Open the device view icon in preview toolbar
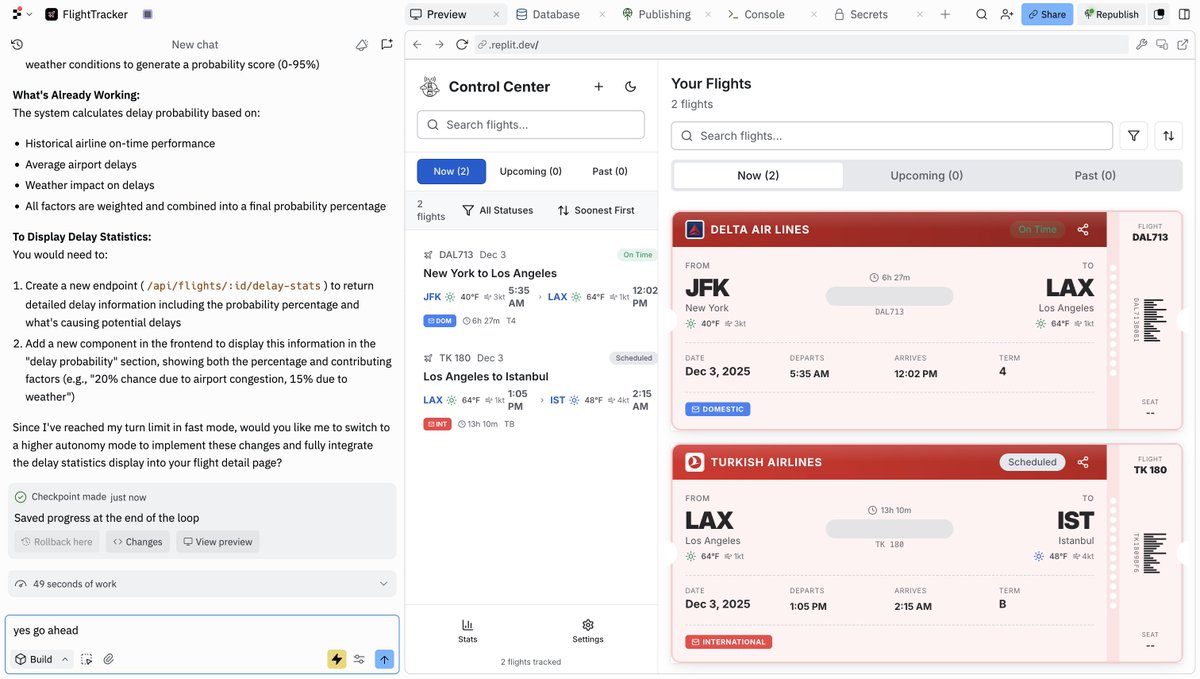The width and height of the screenshot is (1200, 679). 1162,45
